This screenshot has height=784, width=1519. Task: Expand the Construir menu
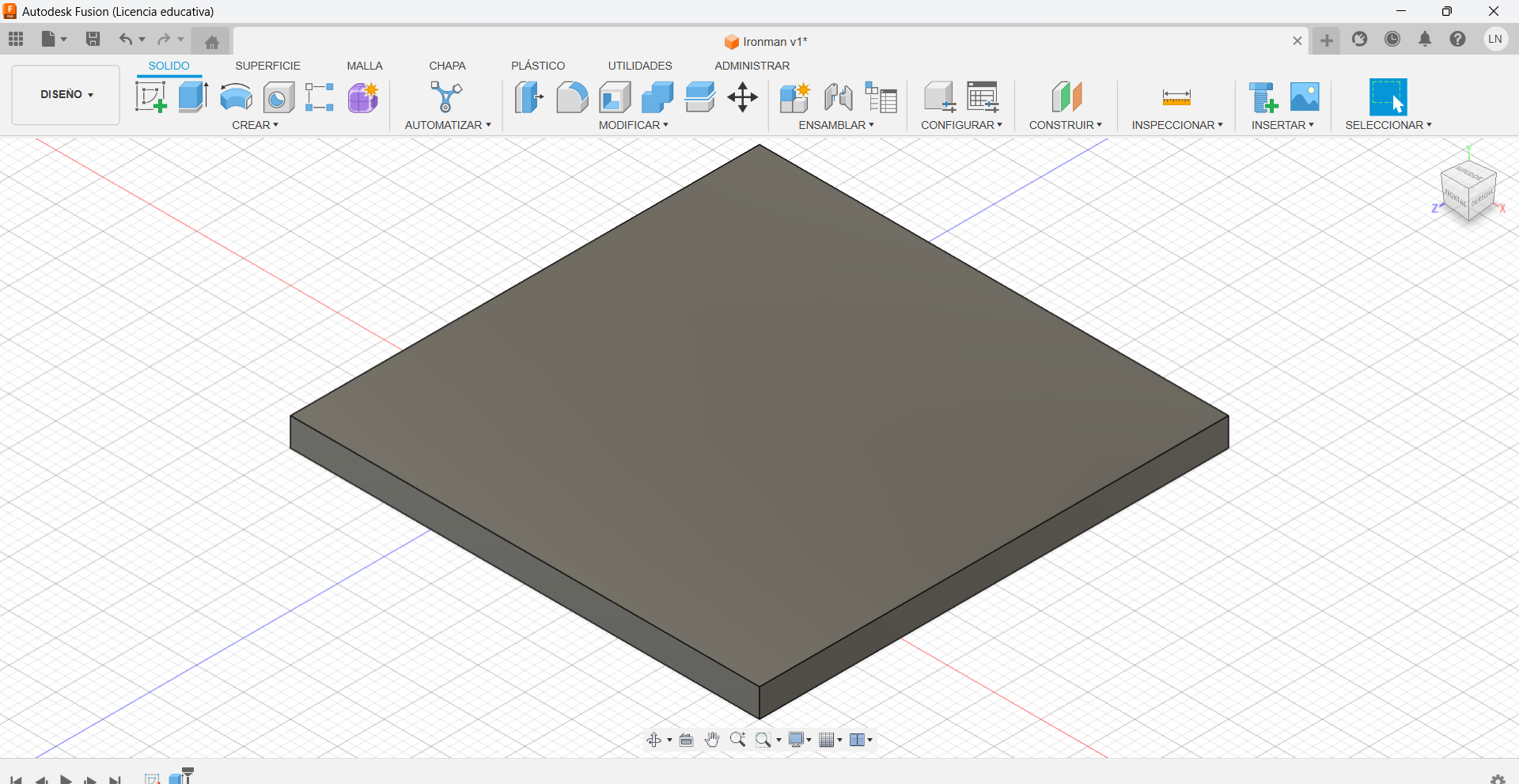(x=1066, y=125)
